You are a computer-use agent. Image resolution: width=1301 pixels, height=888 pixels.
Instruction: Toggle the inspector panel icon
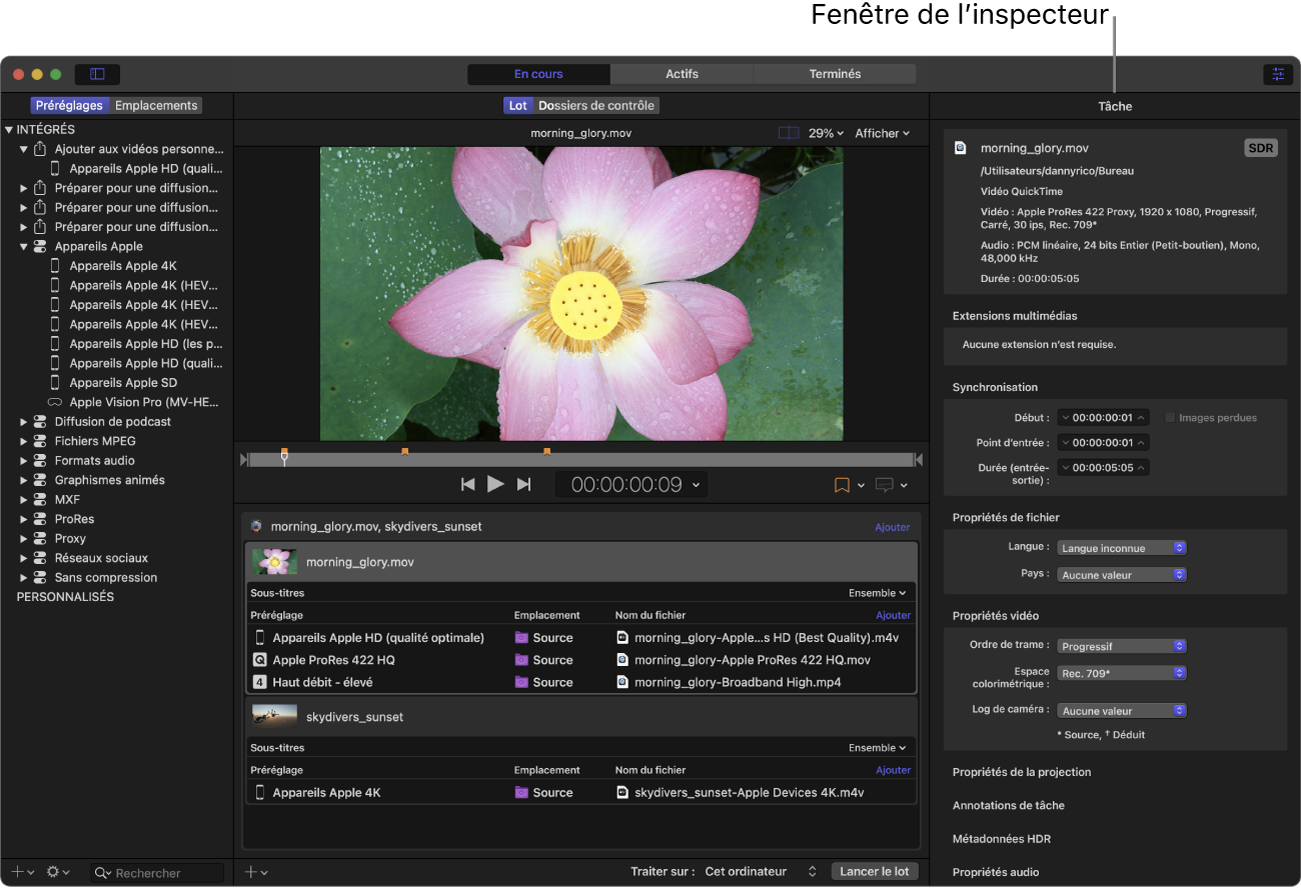(1276, 74)
